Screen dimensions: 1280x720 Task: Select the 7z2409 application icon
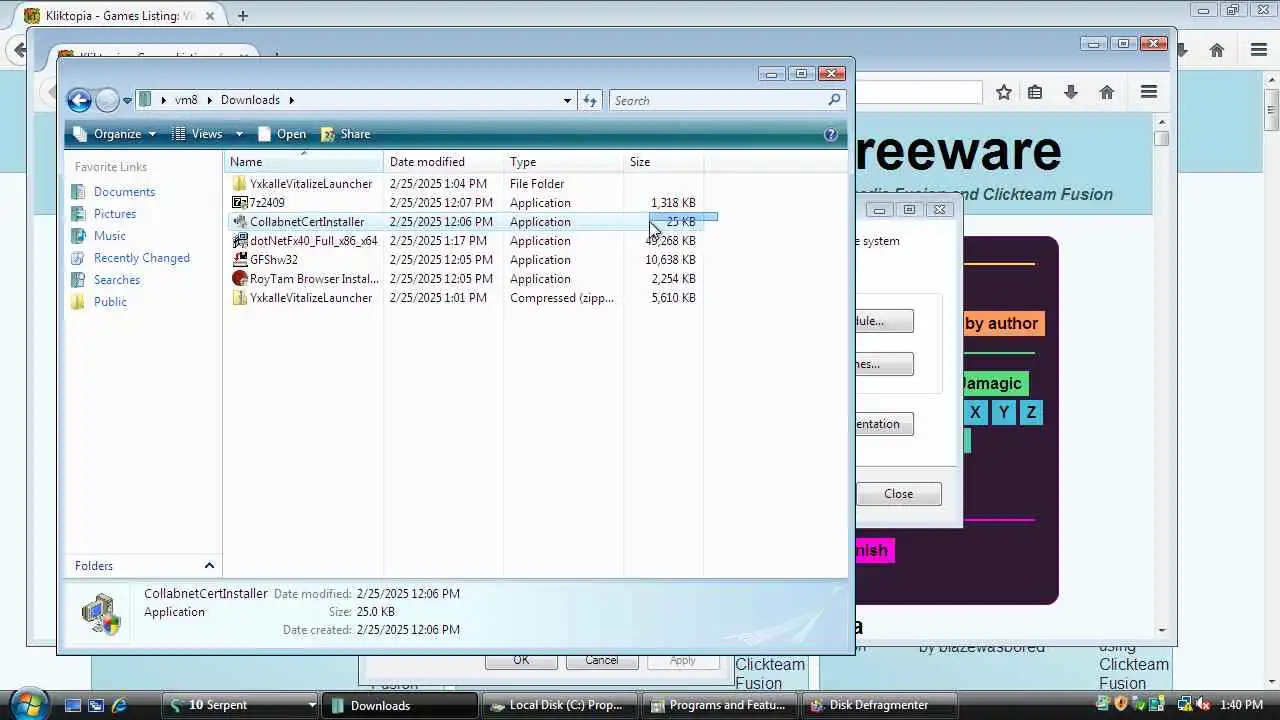pos(239,203)
